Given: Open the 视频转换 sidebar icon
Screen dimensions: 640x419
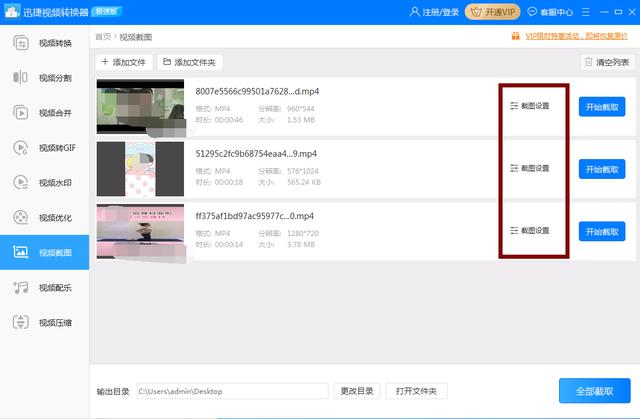Looking at the screenshot, I should 21,43.
